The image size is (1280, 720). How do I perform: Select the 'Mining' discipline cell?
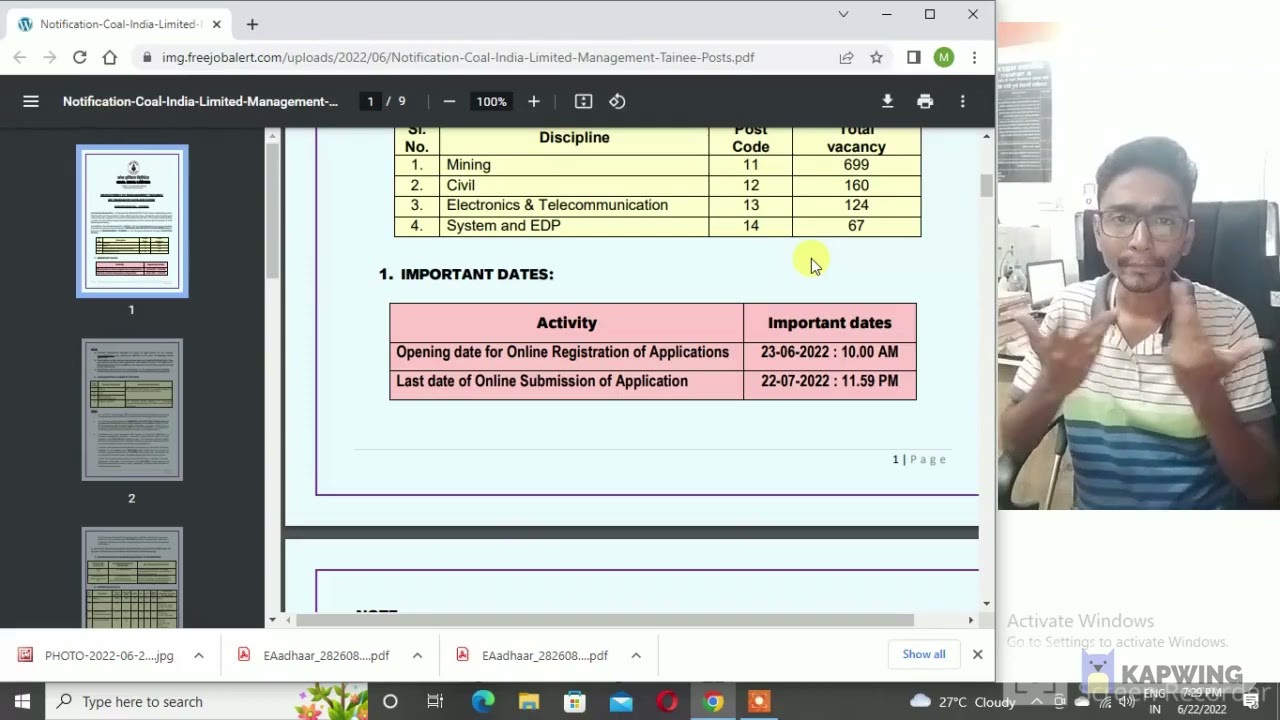tap(574, 165)
